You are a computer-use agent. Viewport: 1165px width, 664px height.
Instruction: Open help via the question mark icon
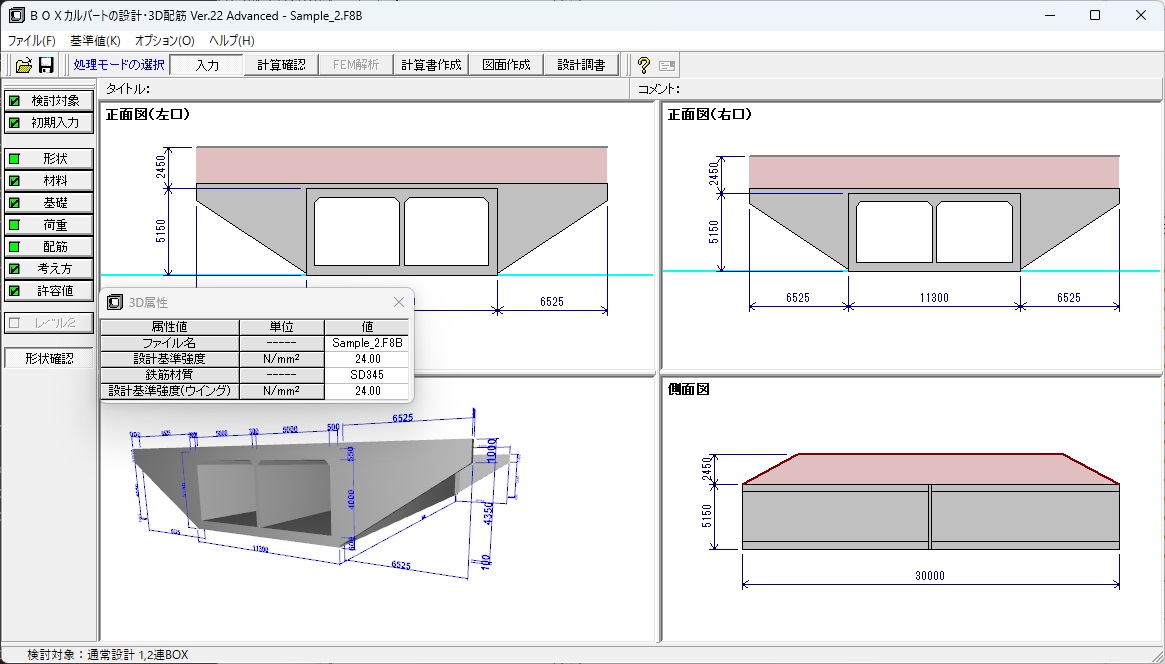click(644, 65)
